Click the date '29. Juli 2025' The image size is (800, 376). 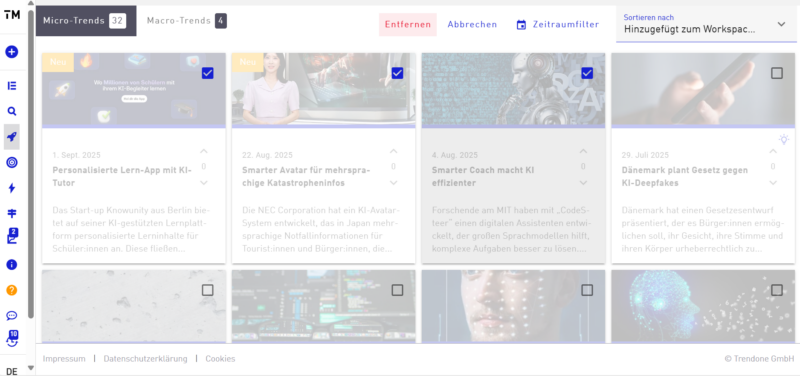645,155
